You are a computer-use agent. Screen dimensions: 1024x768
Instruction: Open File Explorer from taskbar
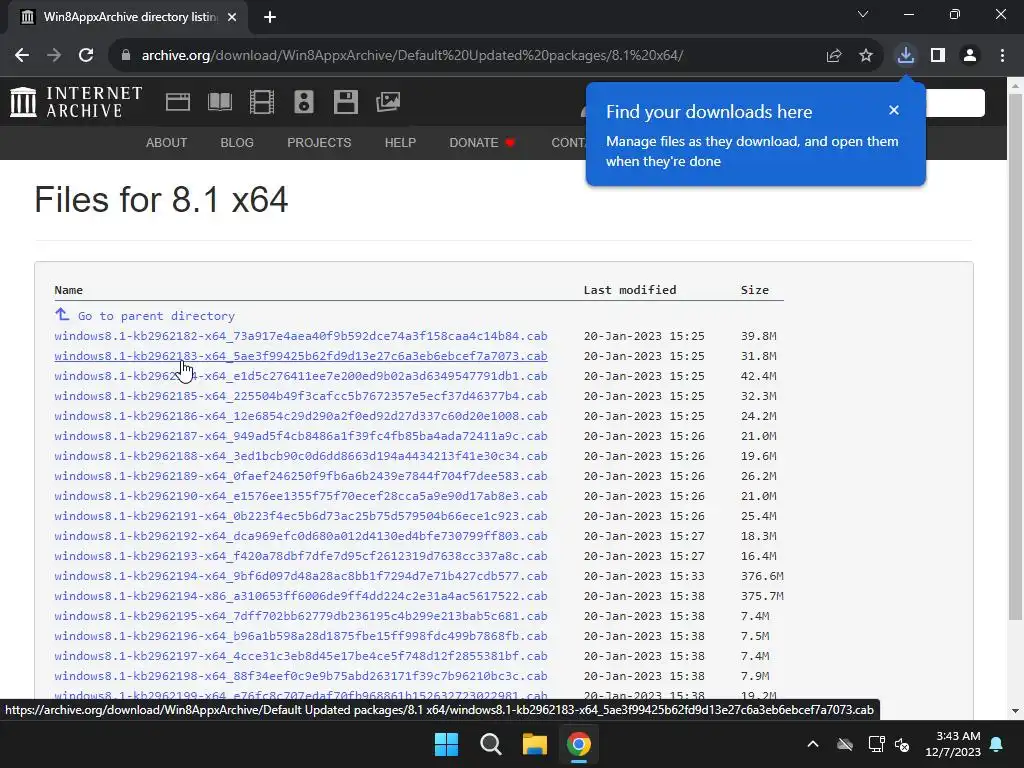coord(534,744)
